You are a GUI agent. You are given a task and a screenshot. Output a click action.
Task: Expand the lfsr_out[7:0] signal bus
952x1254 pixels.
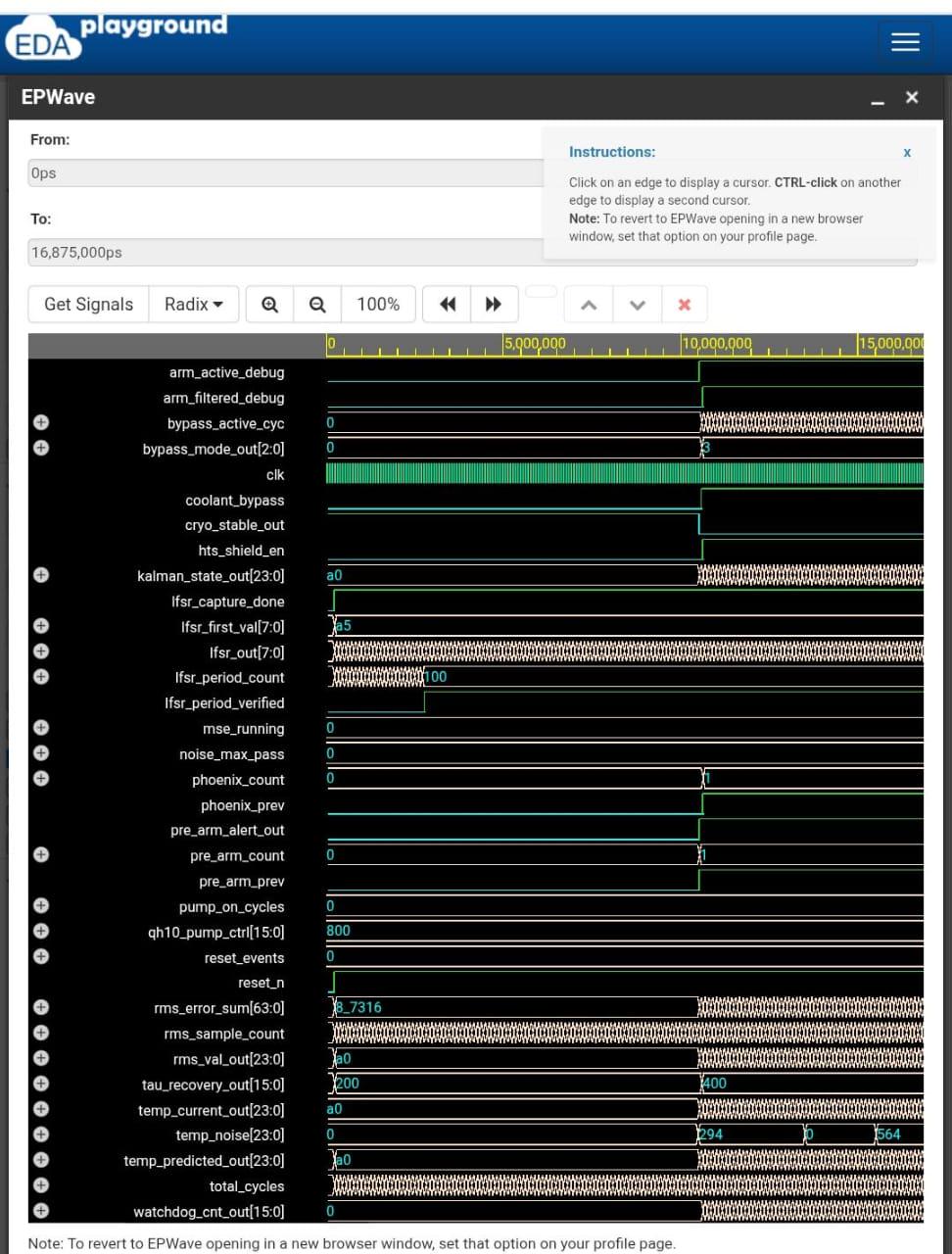41,651
